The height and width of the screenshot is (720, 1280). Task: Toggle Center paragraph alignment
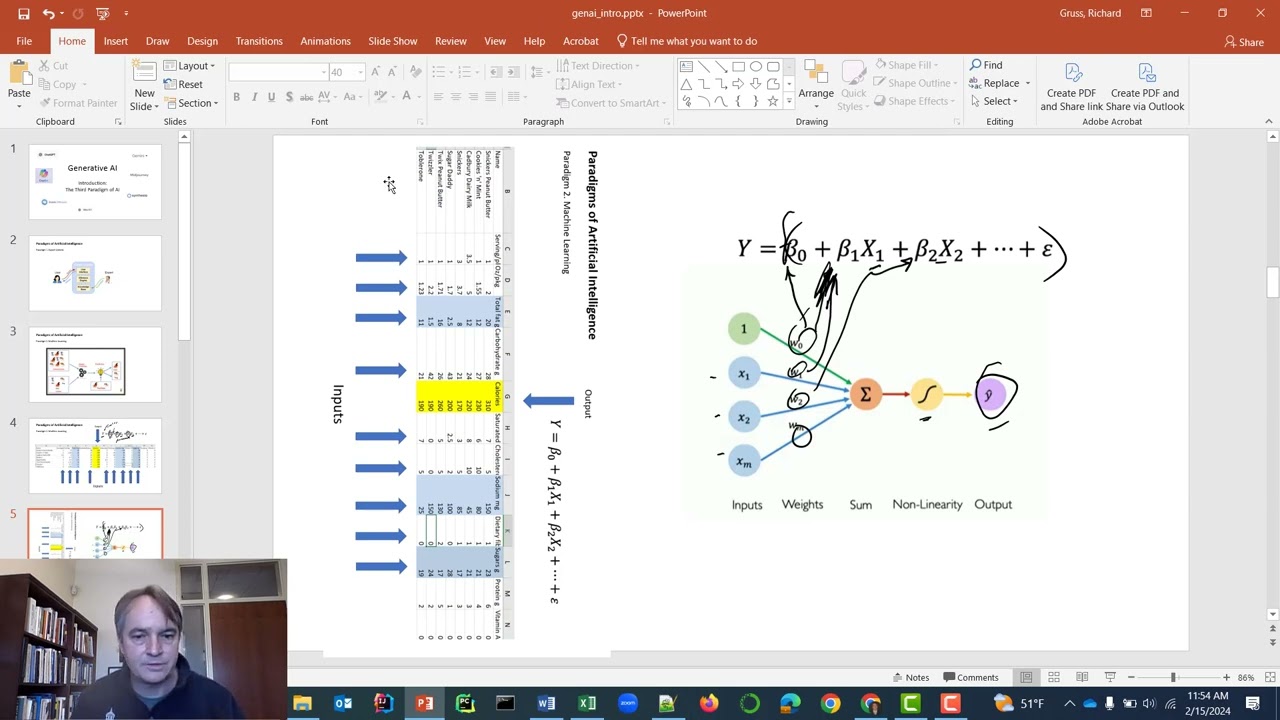coord(456,97)
